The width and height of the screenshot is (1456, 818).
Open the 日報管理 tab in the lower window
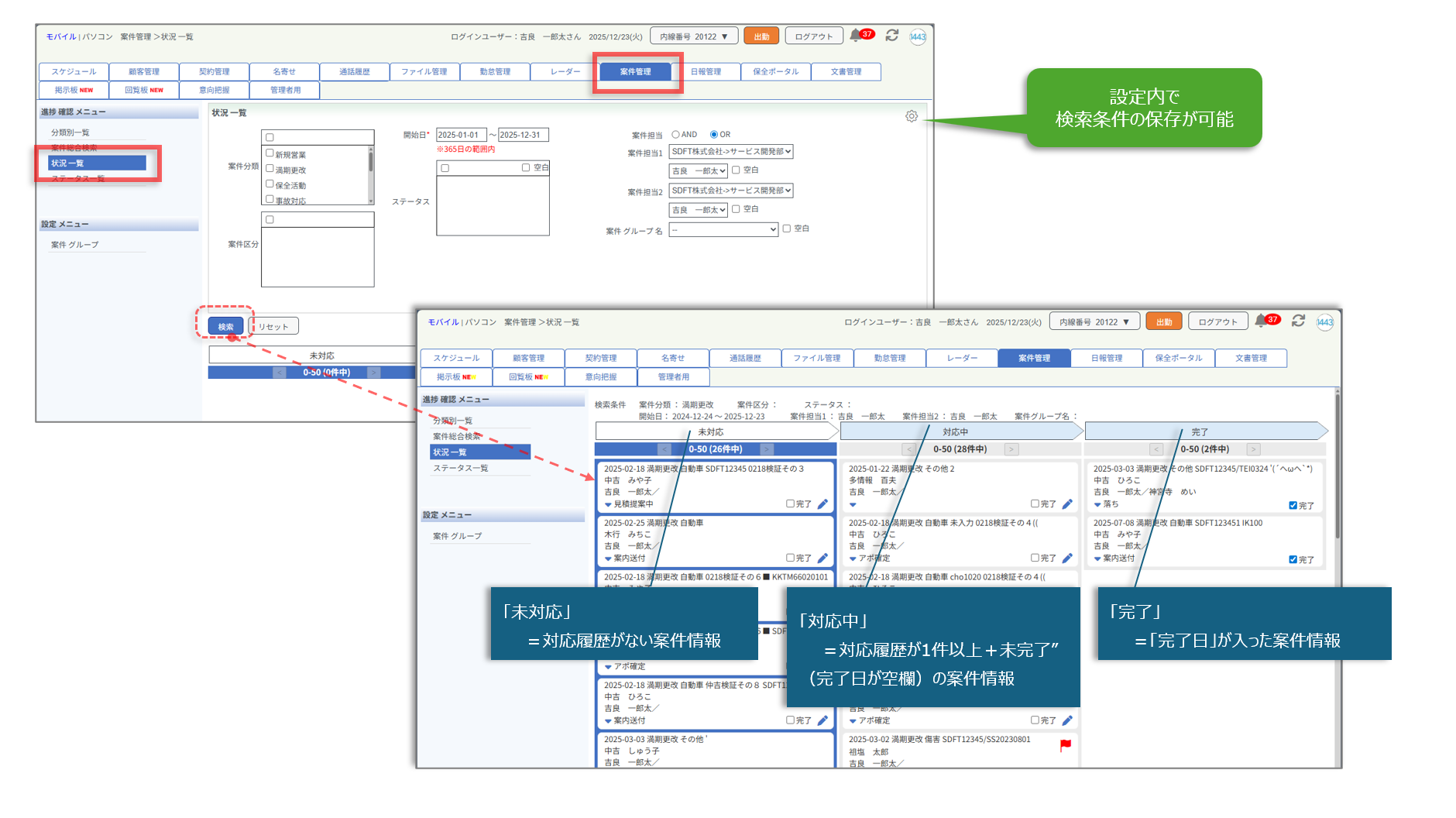click(1106, 358)
